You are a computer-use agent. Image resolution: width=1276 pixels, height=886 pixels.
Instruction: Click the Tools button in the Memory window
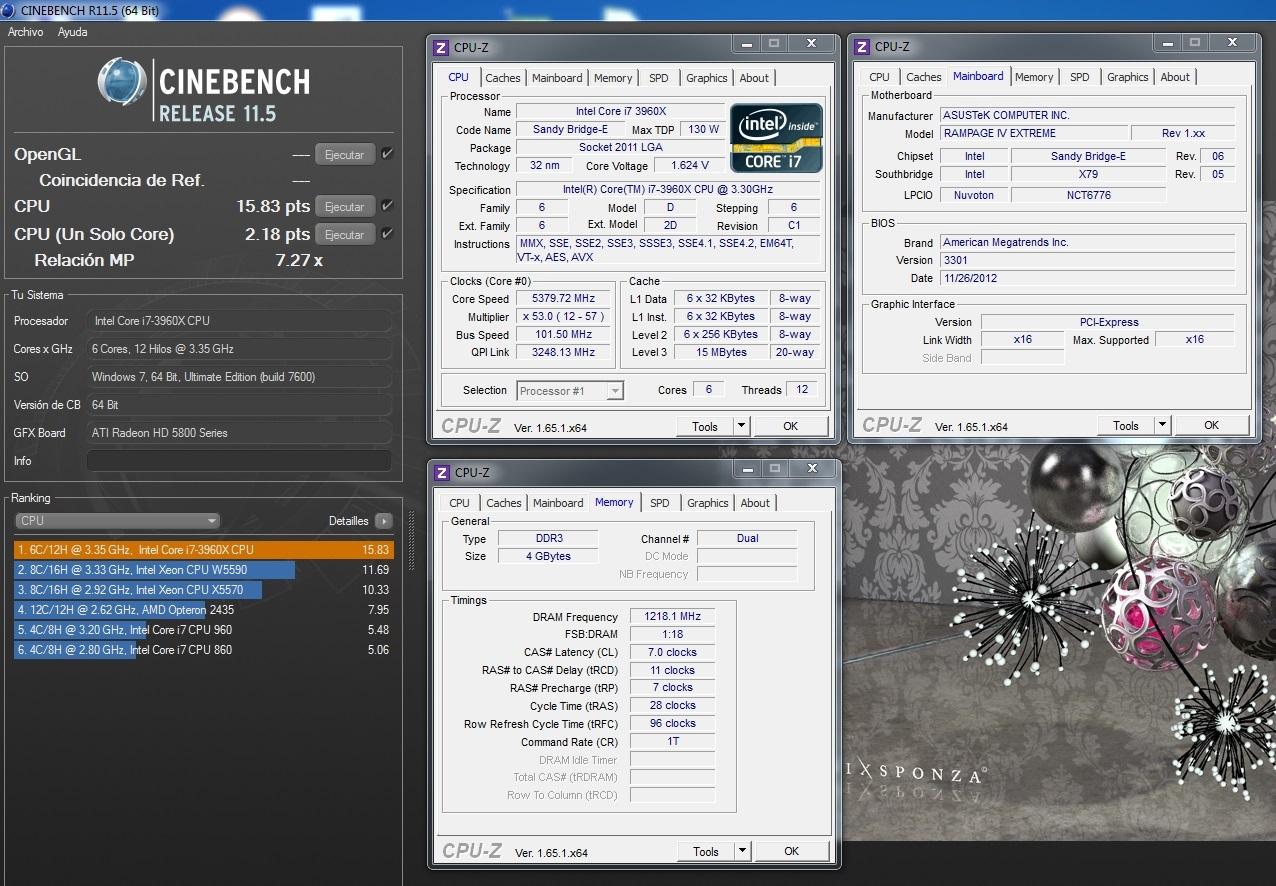[706, 851]
